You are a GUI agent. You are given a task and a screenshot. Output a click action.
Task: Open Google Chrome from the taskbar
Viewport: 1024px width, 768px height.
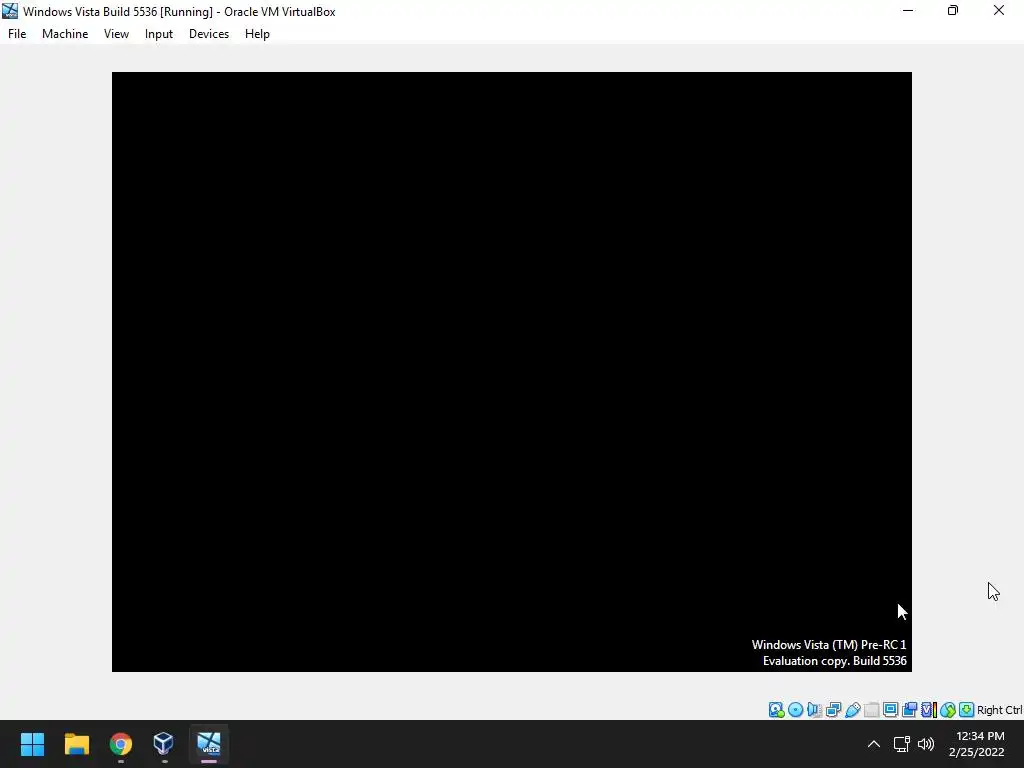(121, 744)
